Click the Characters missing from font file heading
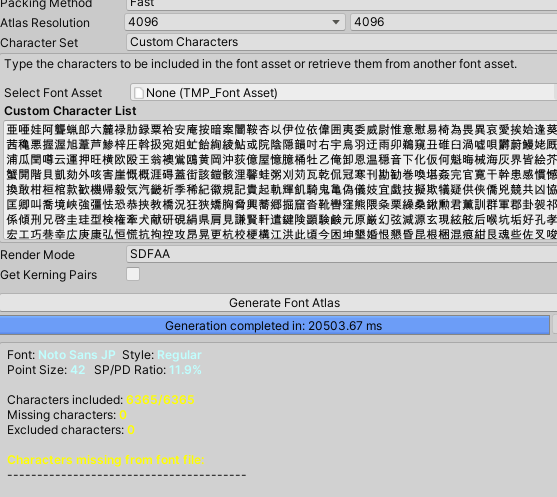Screen dimensions: 557x497 pyautogui.click(x=106, y=460)
